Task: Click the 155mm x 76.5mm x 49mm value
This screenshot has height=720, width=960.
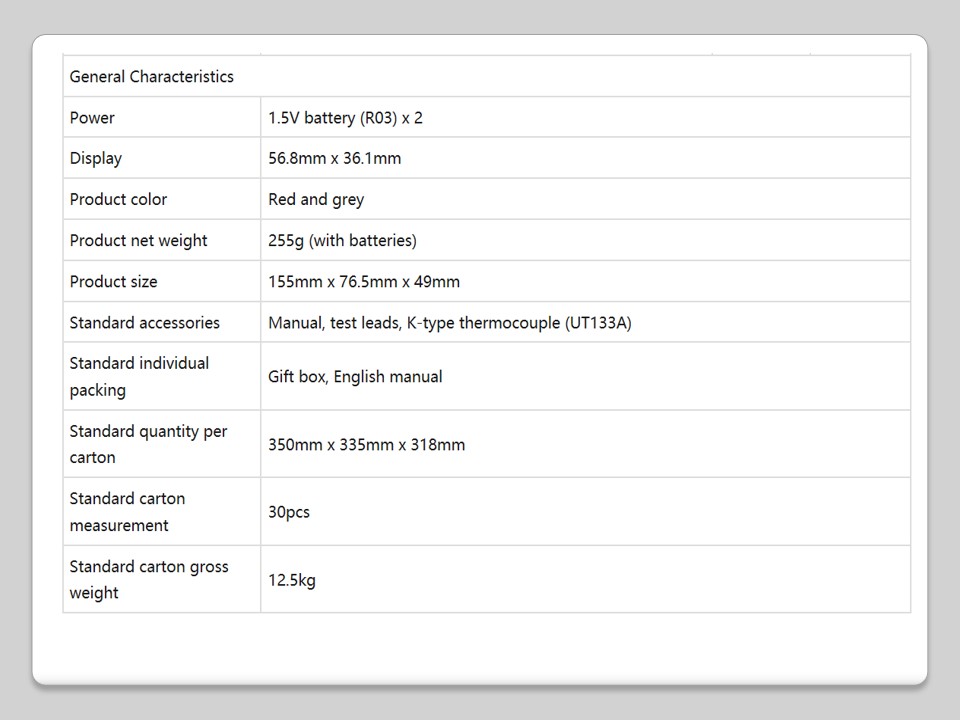Action: (364, 281)
